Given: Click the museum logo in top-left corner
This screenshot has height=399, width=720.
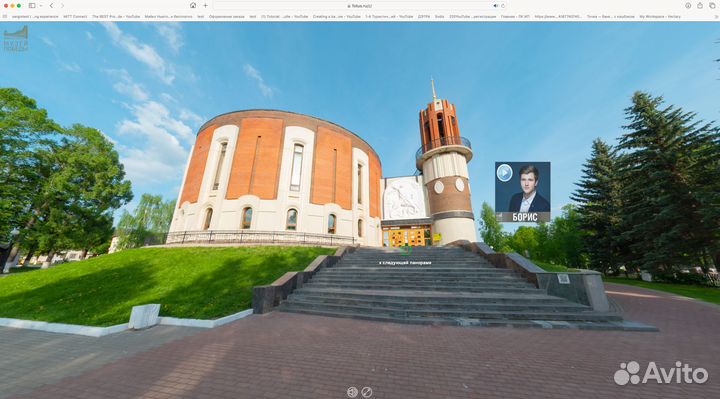Looking at the screenshot, I should pos(16,39).
